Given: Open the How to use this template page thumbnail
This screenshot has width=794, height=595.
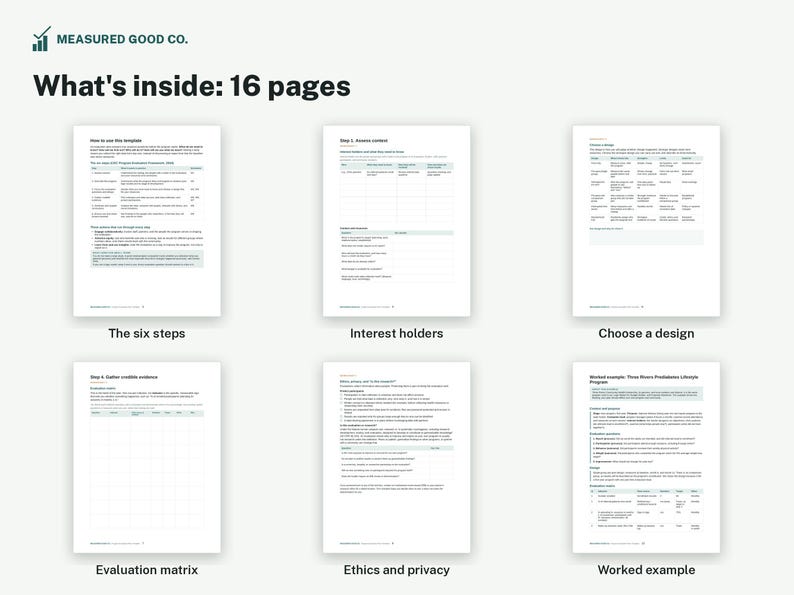Looking at the screenshot, I should click(x=147, y=221).
